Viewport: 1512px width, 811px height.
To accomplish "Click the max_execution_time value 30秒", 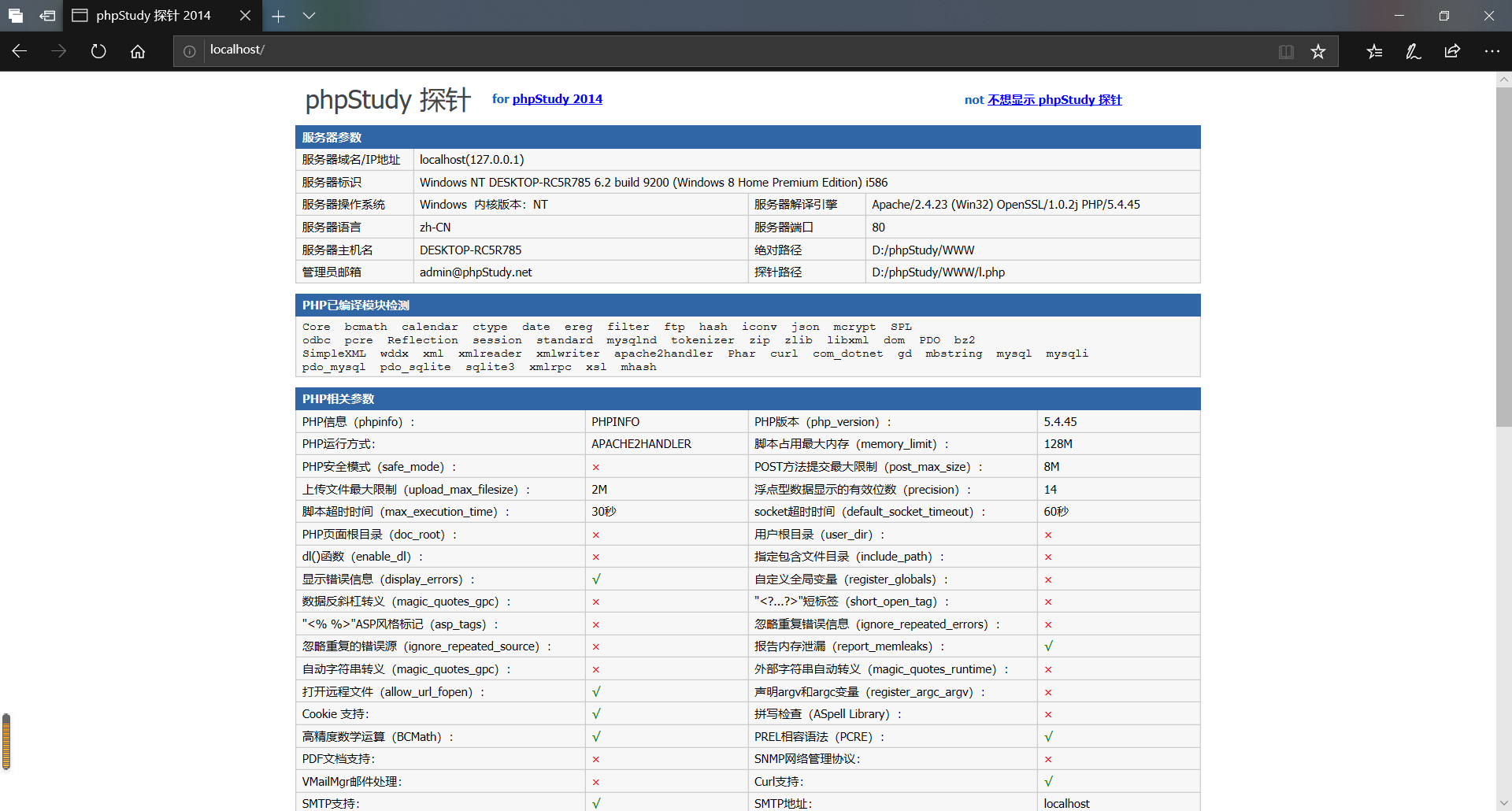I will click(x=604, y=512).
